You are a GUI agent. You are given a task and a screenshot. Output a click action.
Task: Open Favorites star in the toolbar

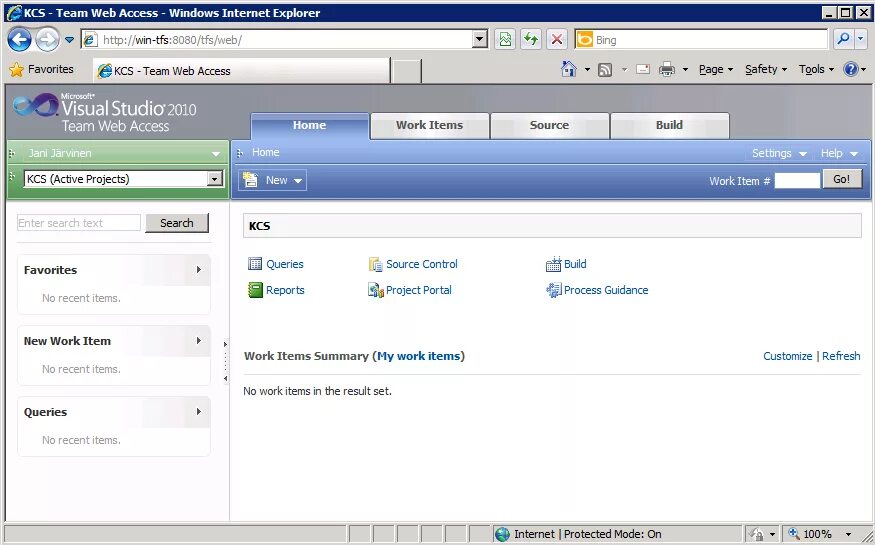point(17,70)
